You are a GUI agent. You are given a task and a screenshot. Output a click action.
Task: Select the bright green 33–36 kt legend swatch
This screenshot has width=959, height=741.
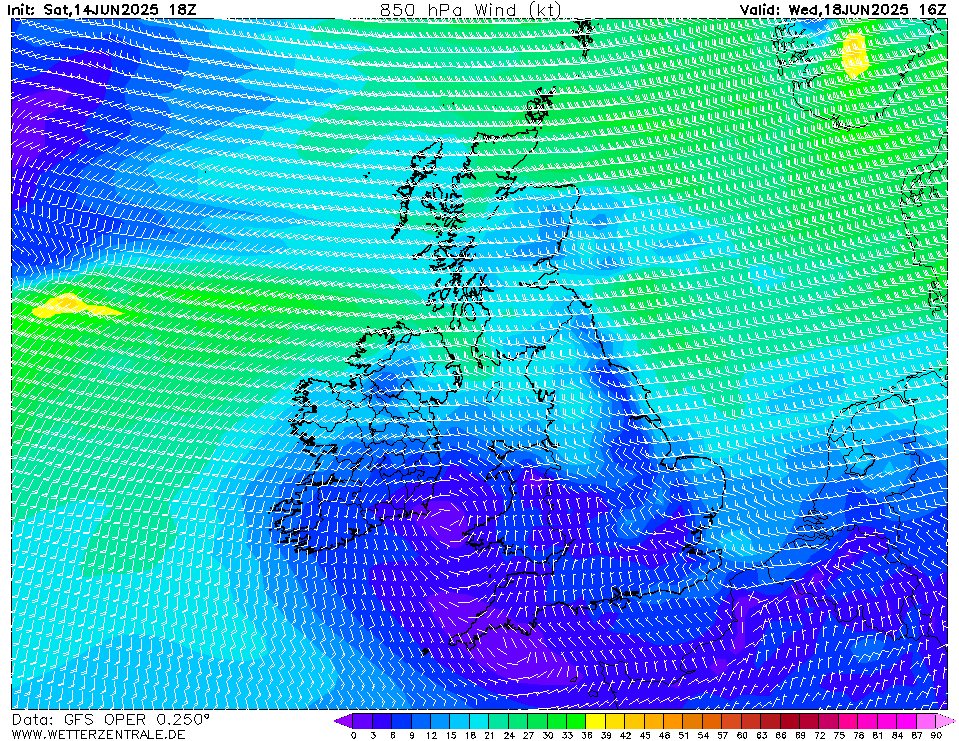pyautogui.click(x=576, y=721)
